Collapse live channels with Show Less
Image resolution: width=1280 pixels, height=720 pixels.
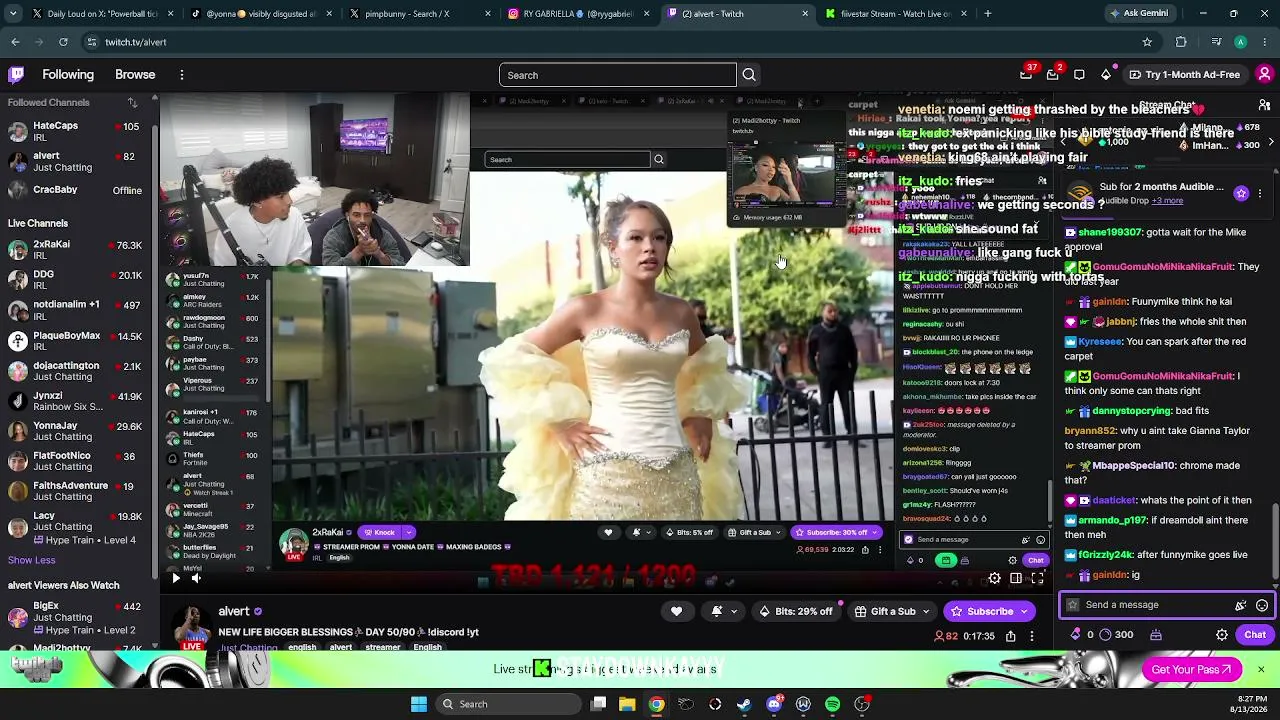point(32,560)
